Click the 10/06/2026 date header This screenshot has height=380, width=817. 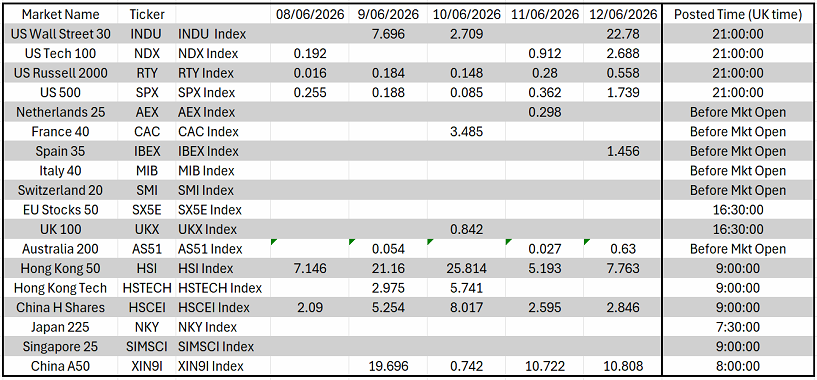click(466, 15)
